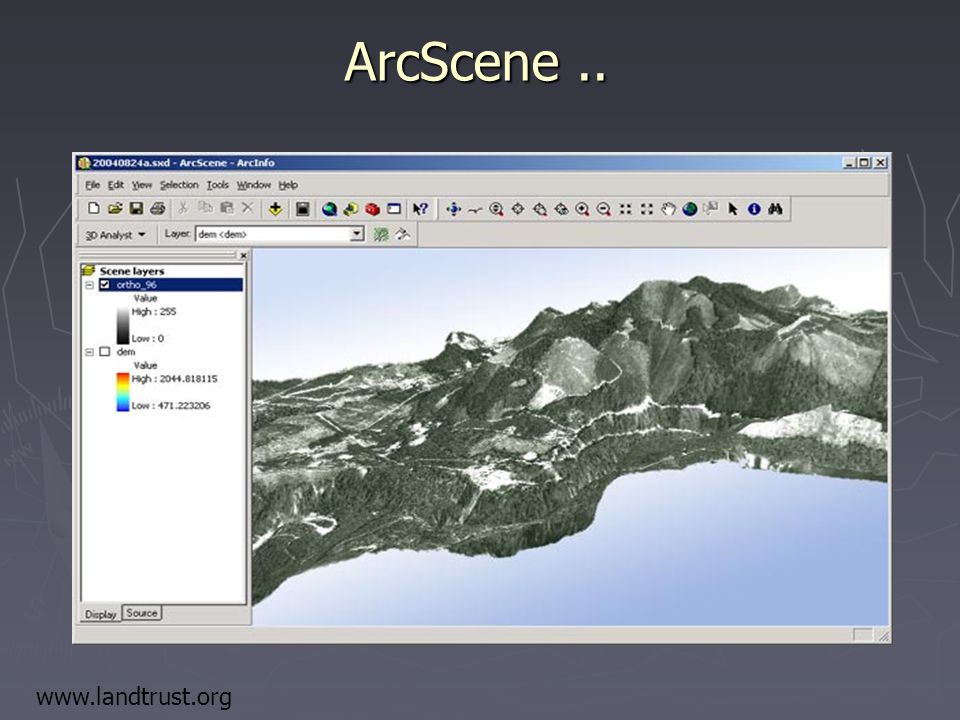Select the Zoom to Target tool

tap(539, 209)
